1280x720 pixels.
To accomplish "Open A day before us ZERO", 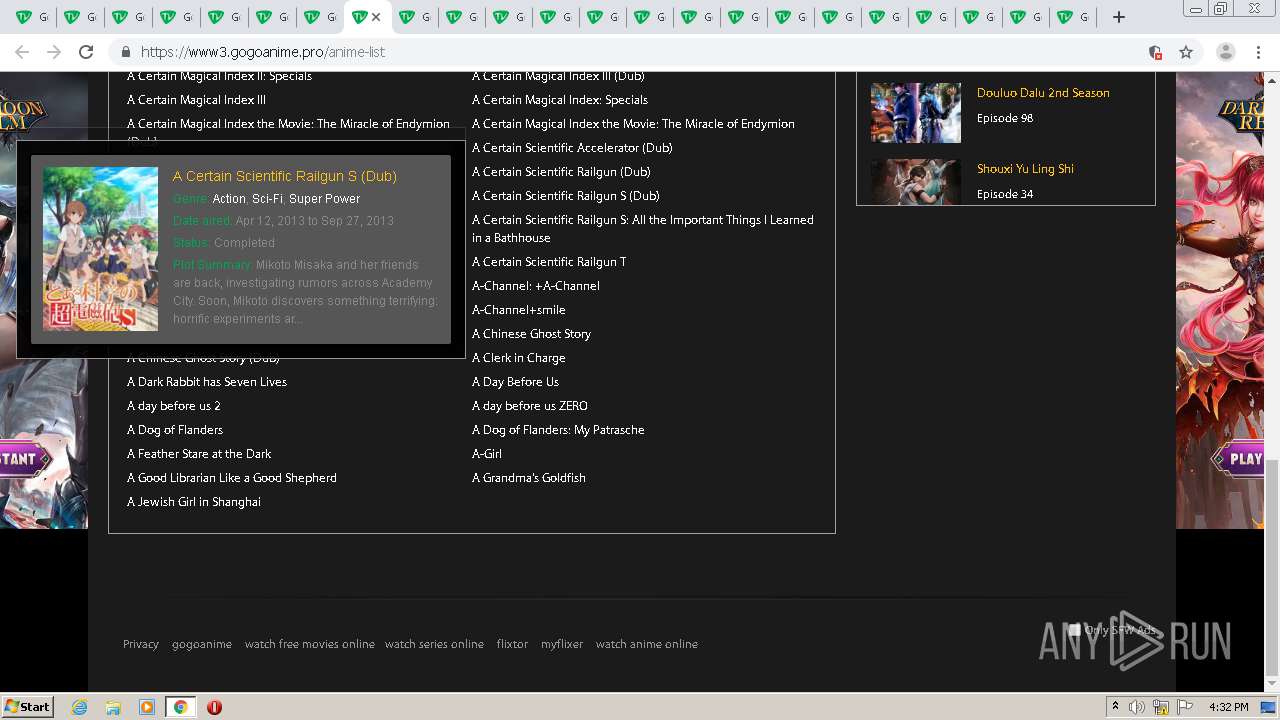I will [x=530, y=406].
